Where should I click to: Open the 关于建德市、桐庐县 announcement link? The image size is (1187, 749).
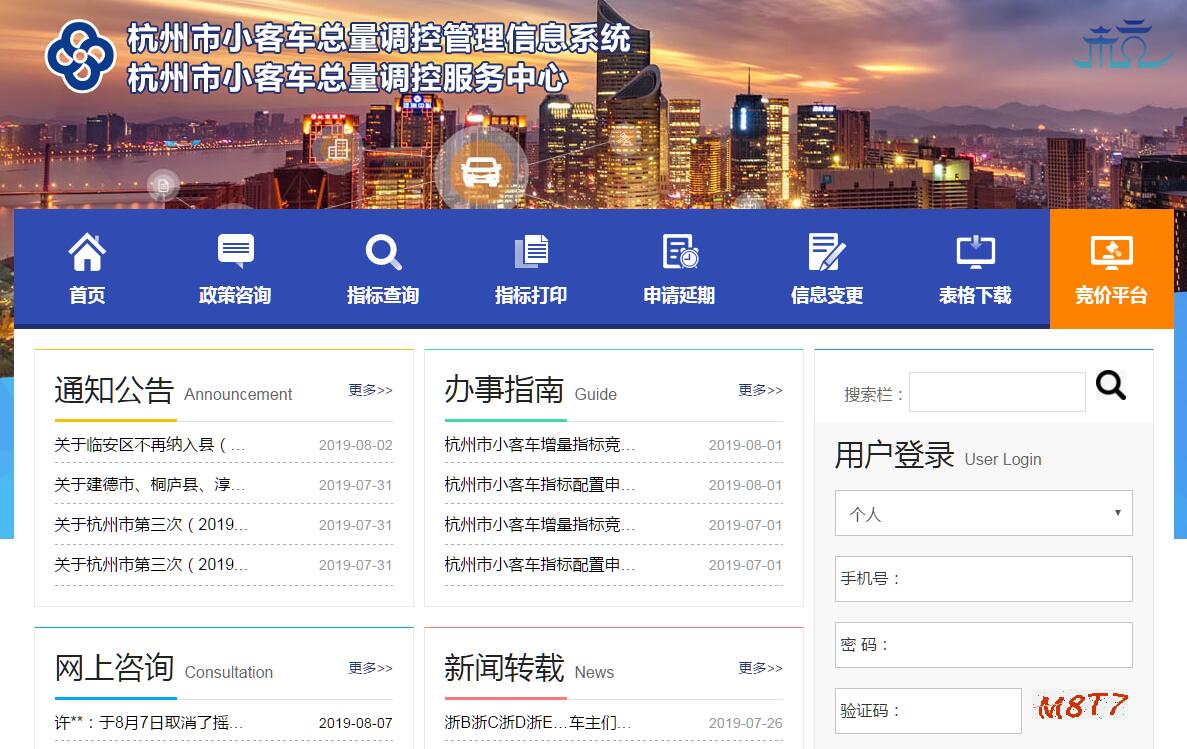[150, 485]
